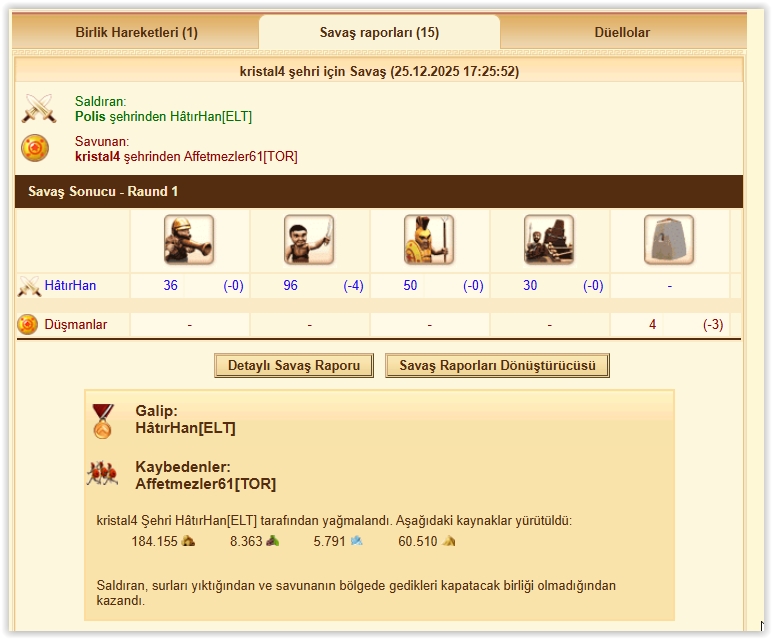Click the sulfur icon beside 60.510
This screenshot has height=639, width=772.
tap(449, 541)
